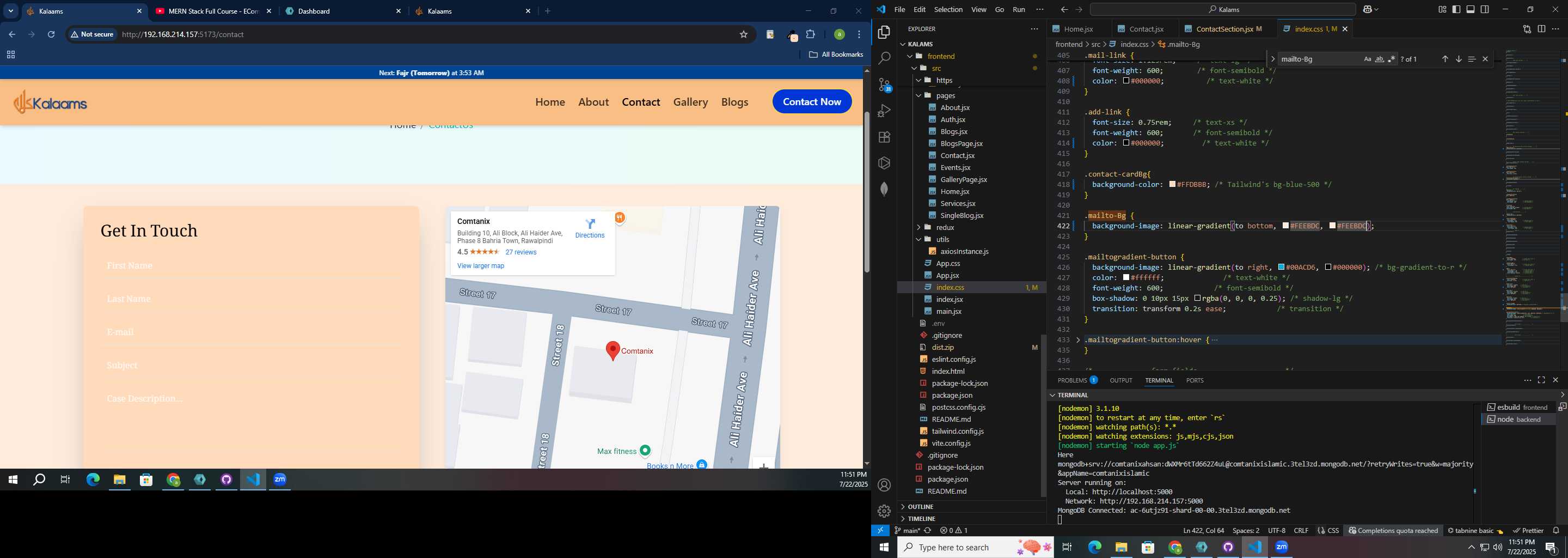Close the find widget

coord(1485,59)
